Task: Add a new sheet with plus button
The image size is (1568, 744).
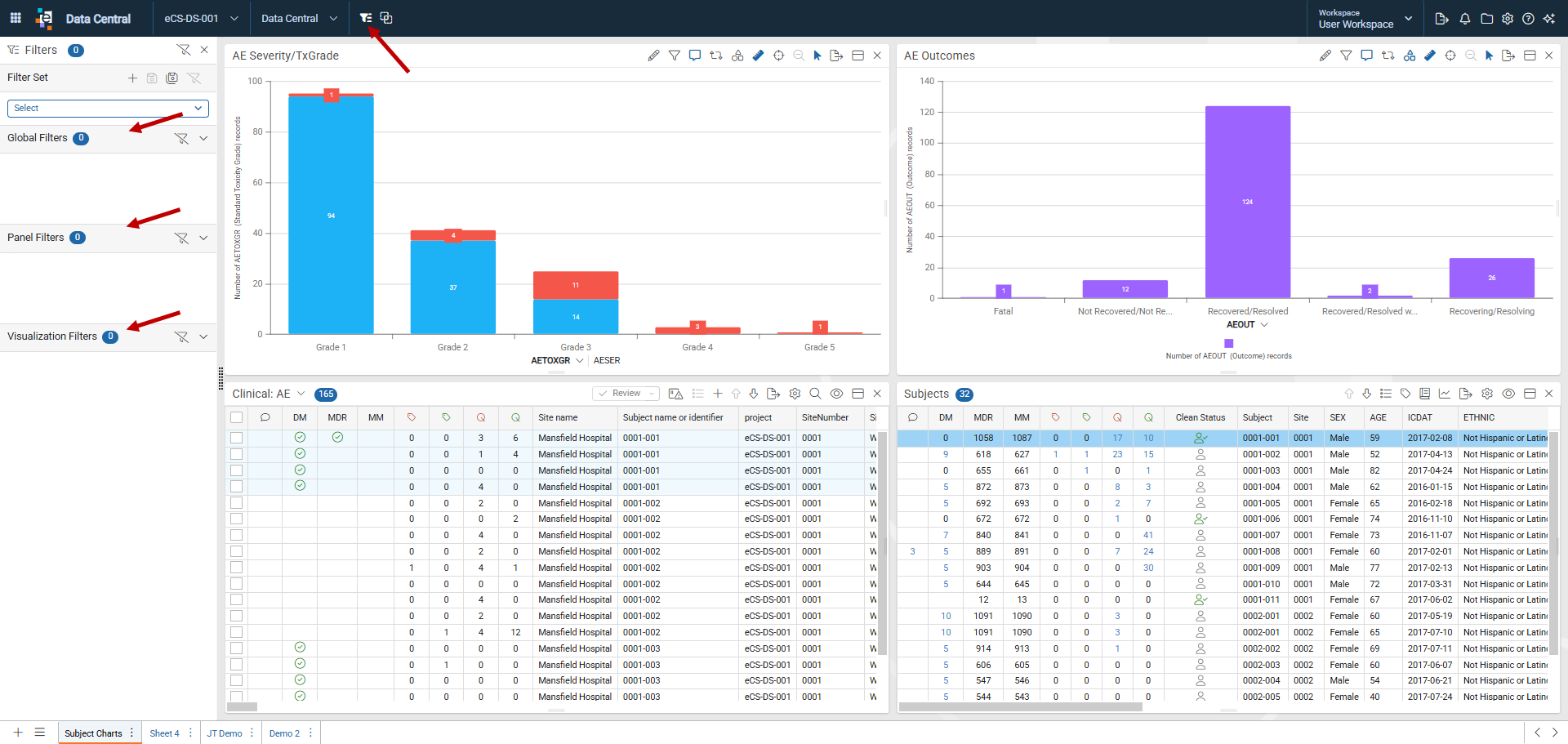Action: 18,733
